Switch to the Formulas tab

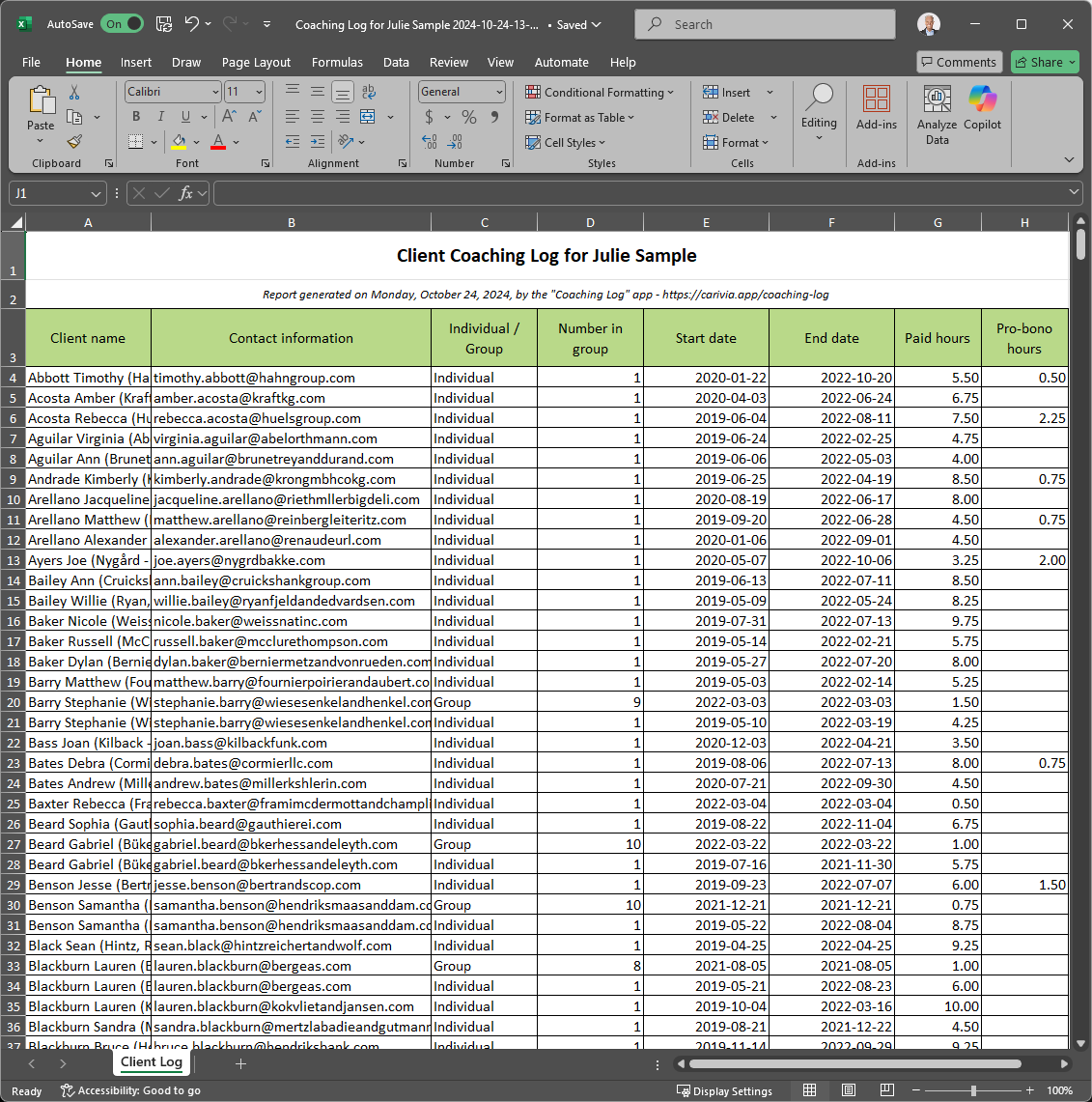(x=337, y=62)
